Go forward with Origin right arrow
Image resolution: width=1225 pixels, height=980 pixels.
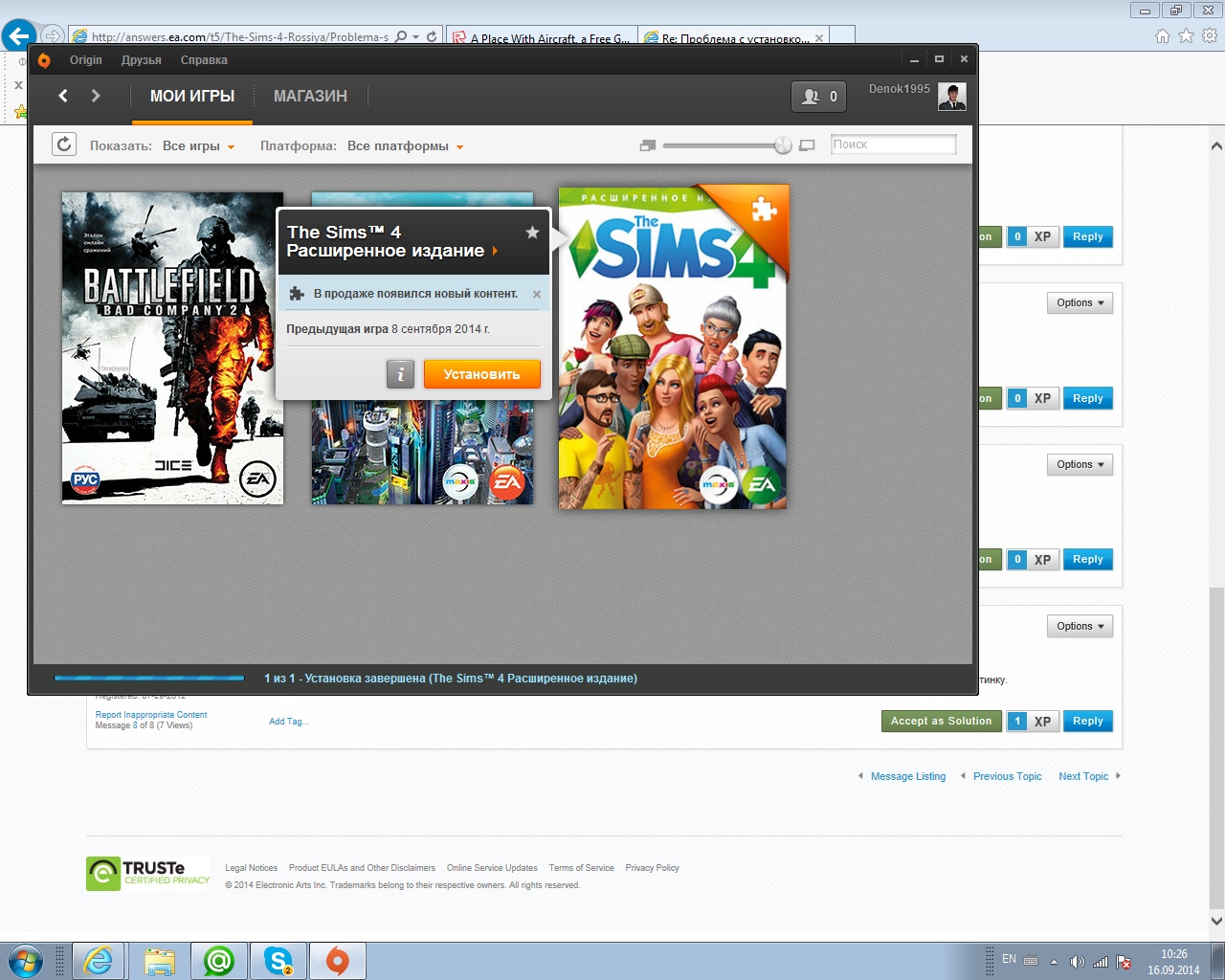coord(96,96)
